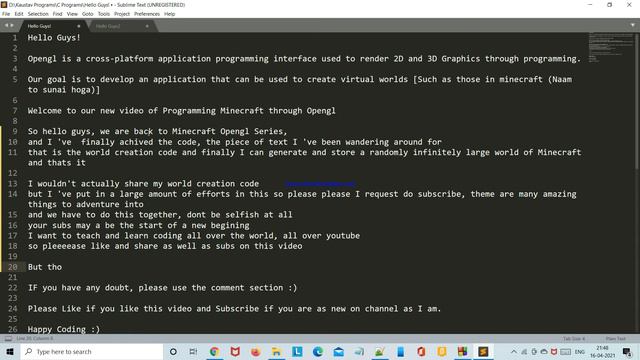Open the Project menu
The width and height of the screenshot is (640, 360).
click(122, 14)
